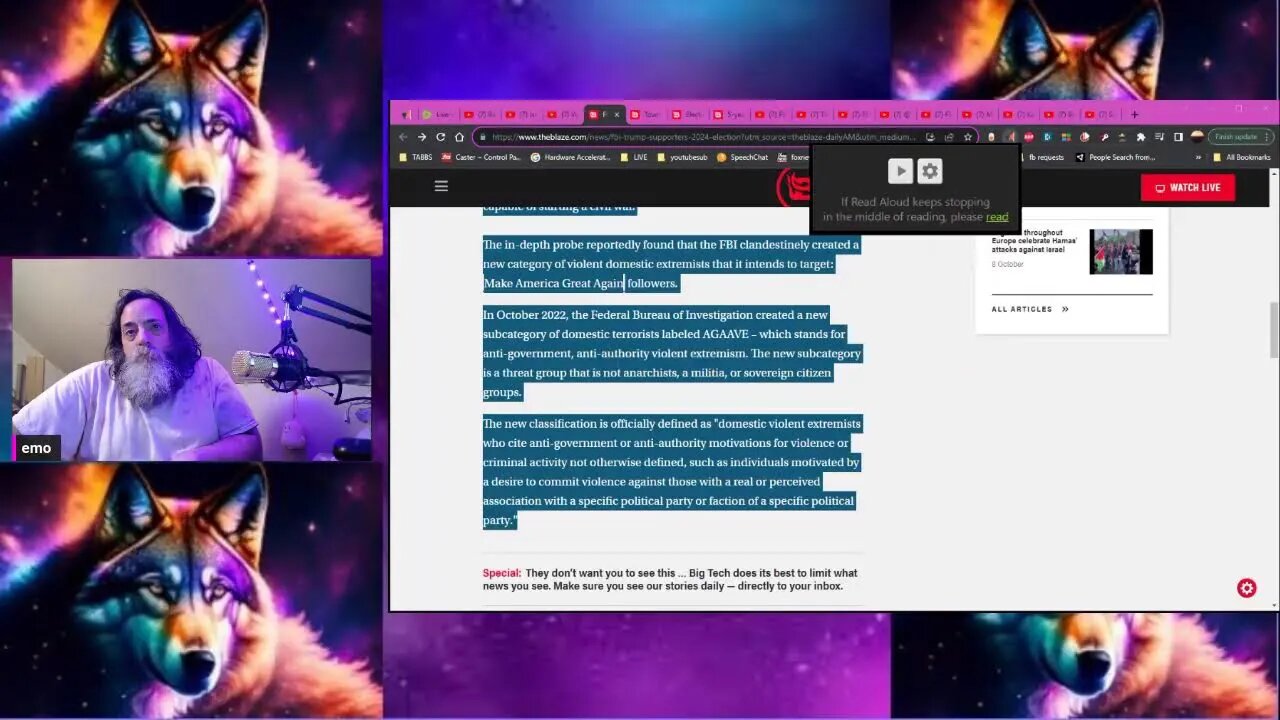Switch to the Live tab
The height and width of the screenshot is (720, 1280).
click(436, 114)
